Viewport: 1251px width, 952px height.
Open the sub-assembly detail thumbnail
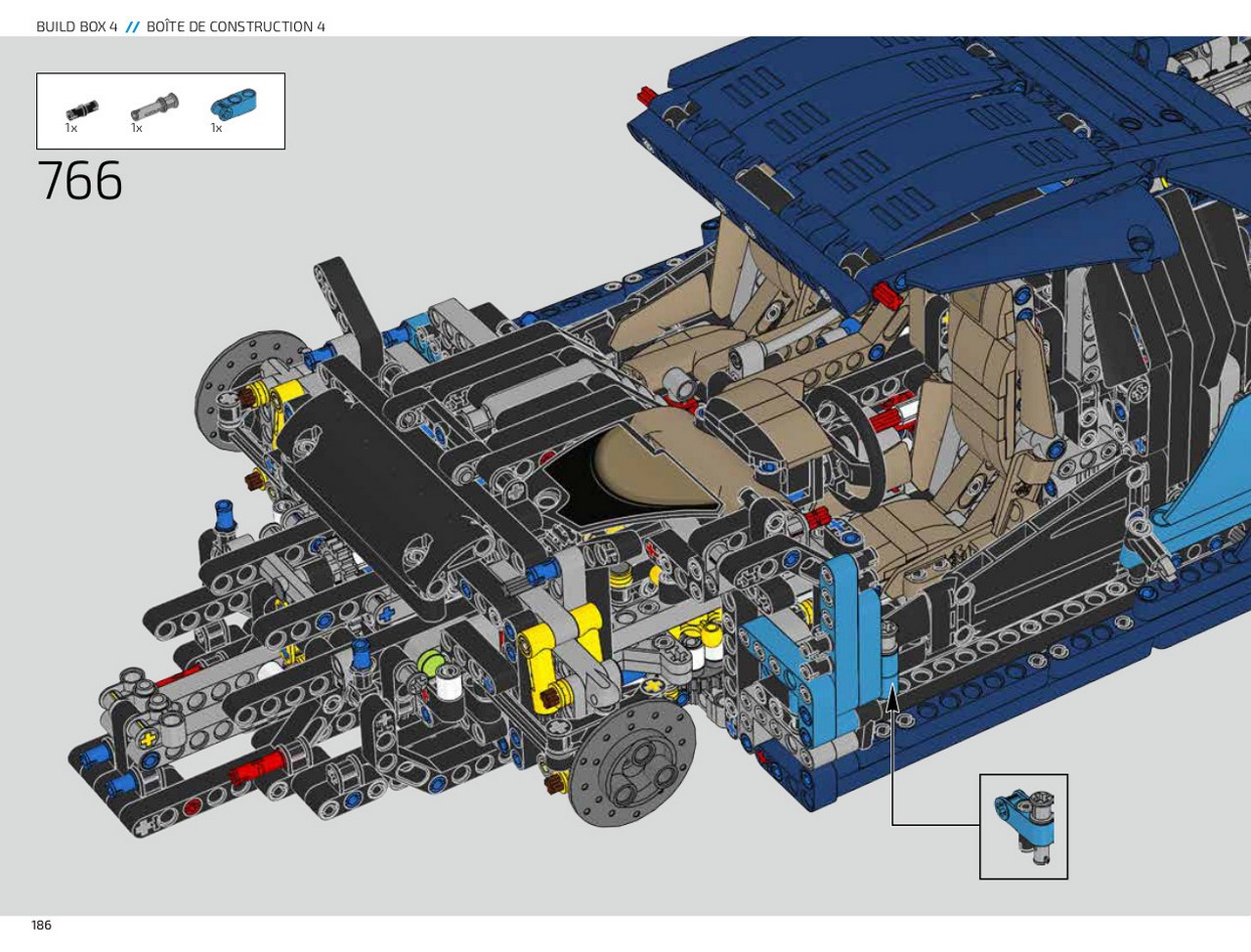pyautogui.click(x=1023, y=827)
